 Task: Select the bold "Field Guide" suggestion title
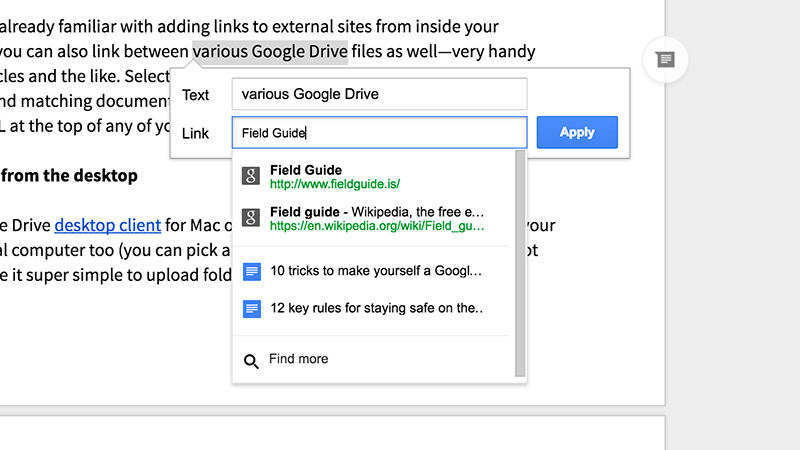coord(306,170)
